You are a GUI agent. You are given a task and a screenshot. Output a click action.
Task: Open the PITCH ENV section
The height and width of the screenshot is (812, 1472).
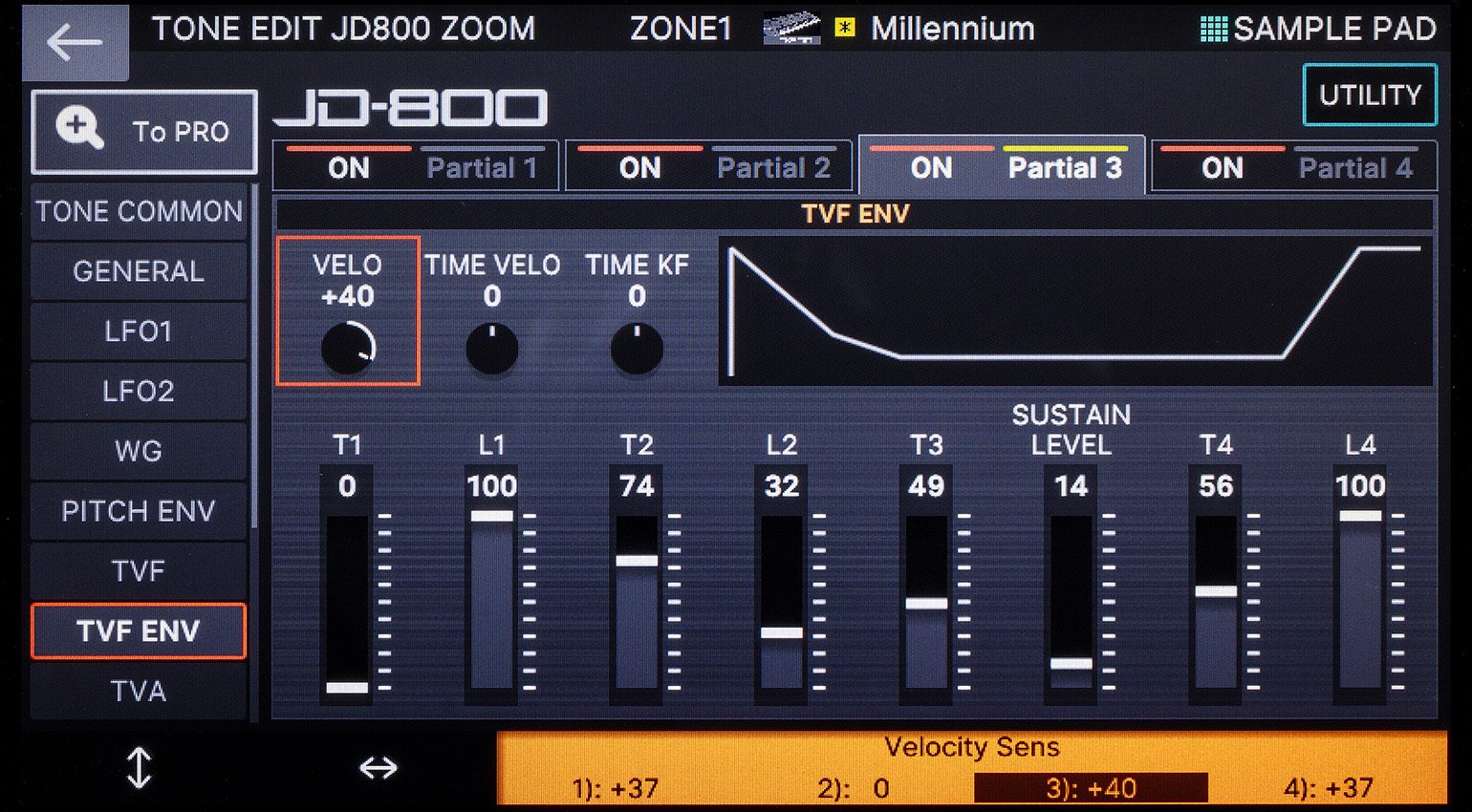tap(139, 511)
